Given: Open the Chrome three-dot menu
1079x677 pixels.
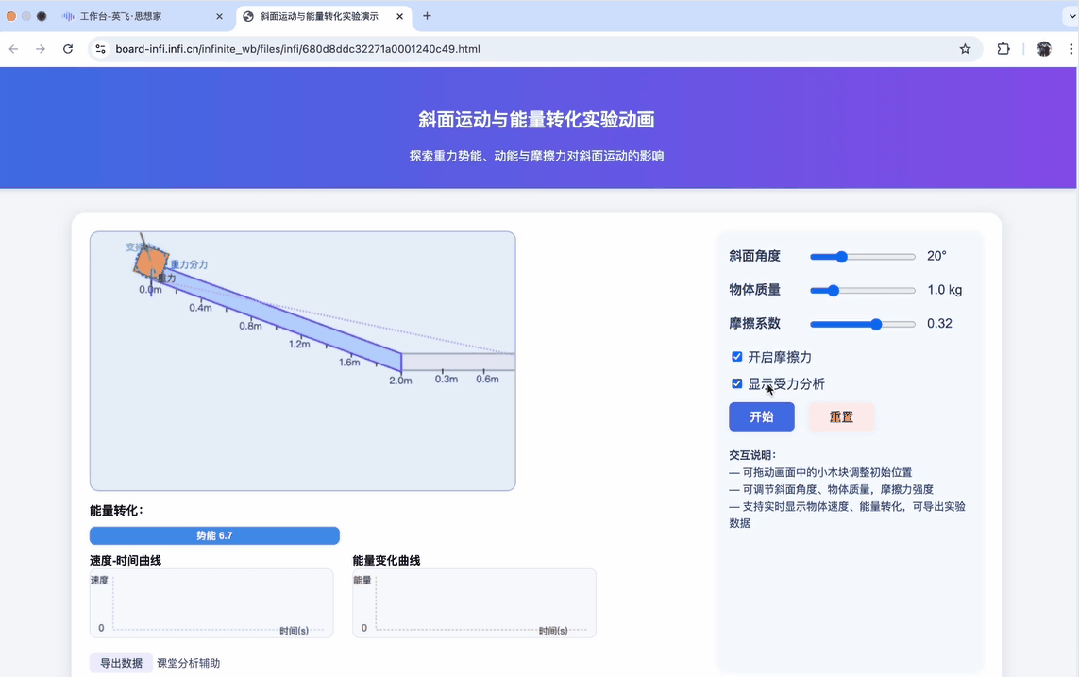Looking at the screenshot, I should coord(1071,49).
